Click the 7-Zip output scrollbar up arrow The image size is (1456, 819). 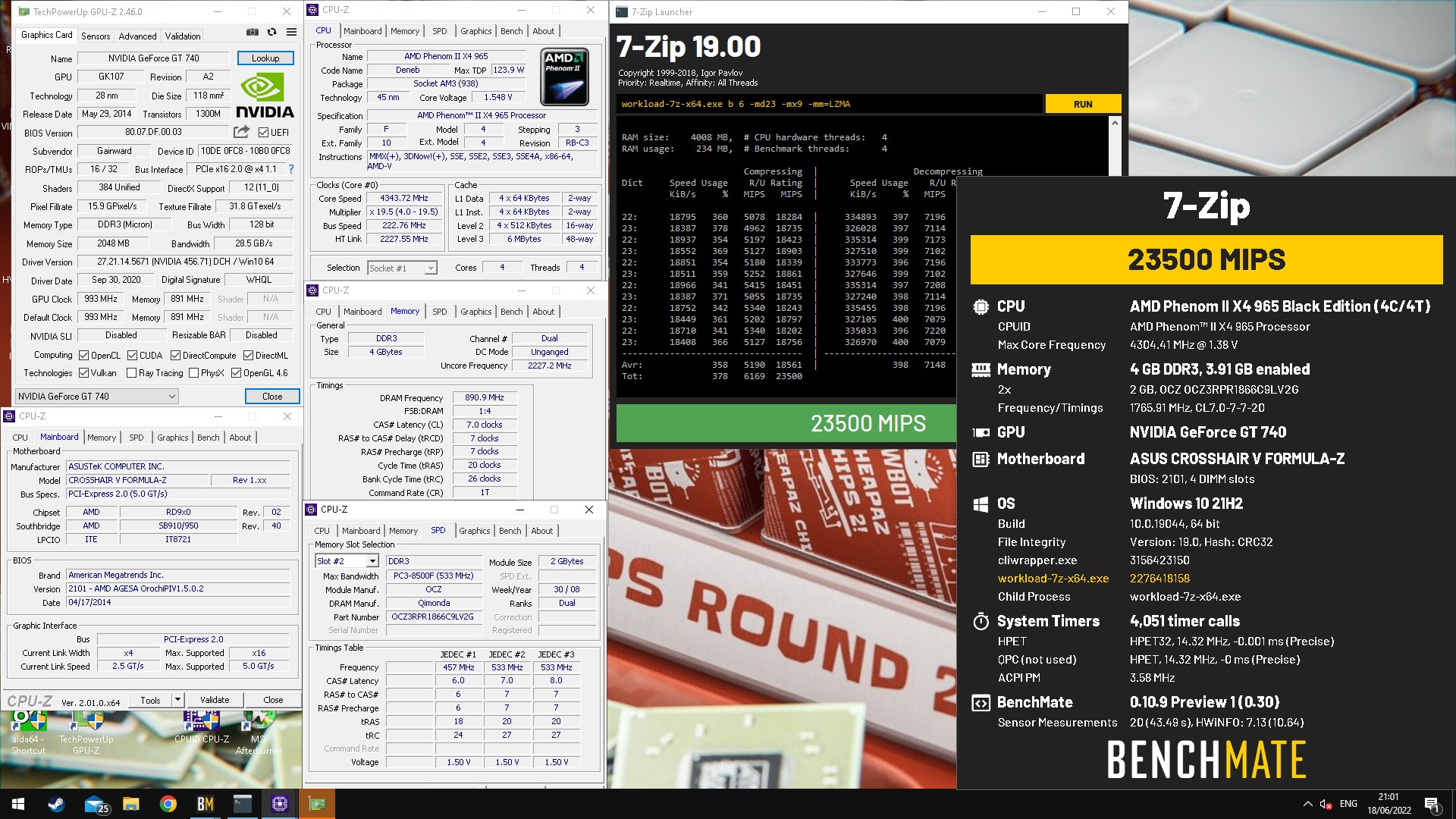[1115, 123]
